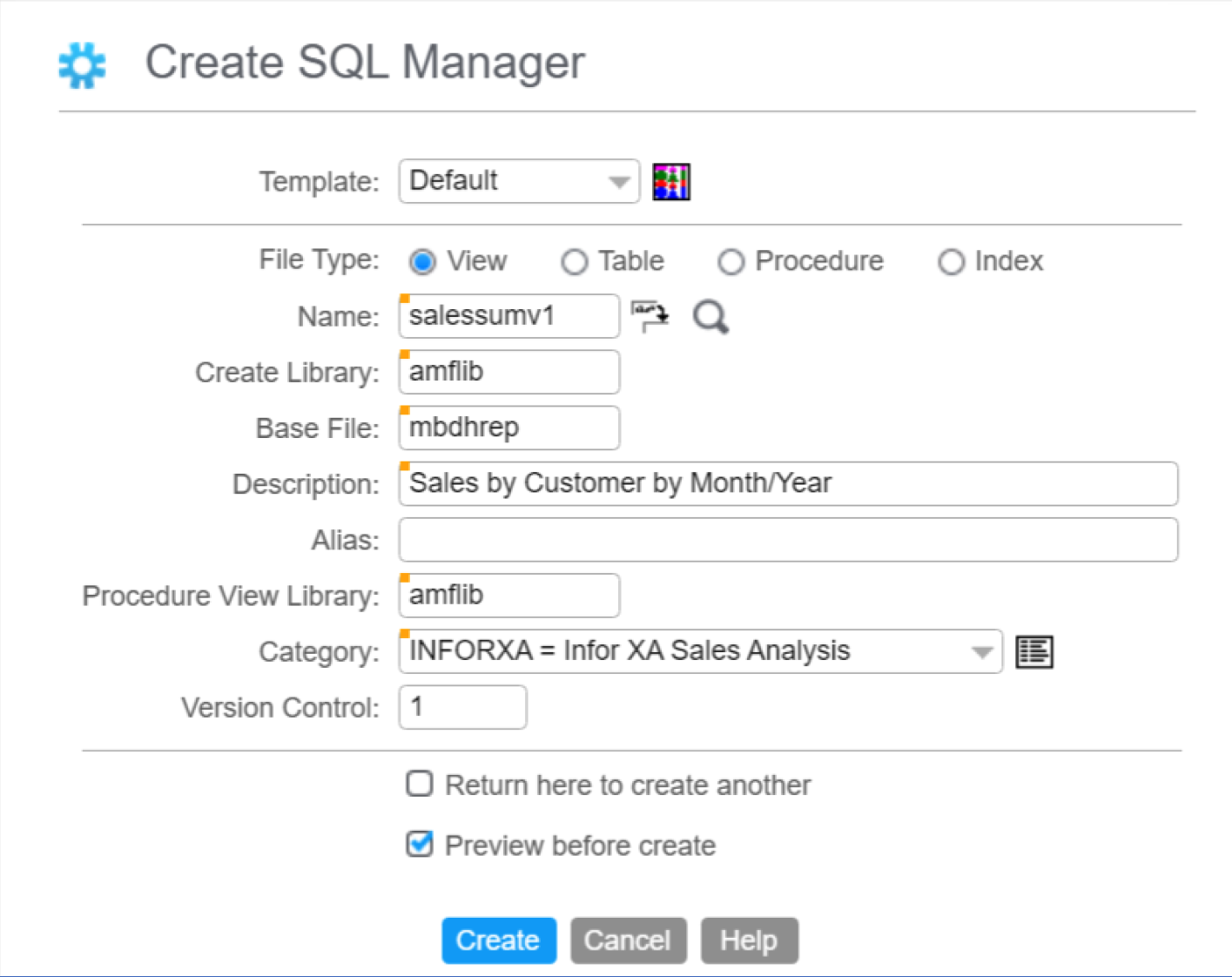Image resolution: width=1232 pixels, height=977 pixels.
Task: Click the prompt icon next to Name field
Action: coord(650,315)
